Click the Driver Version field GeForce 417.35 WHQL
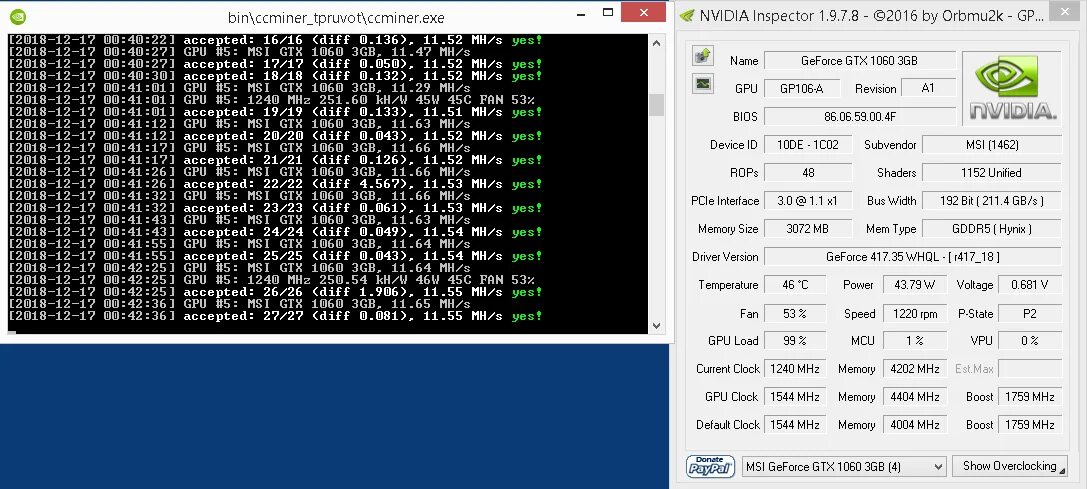Image resolution: width=1087 pixels, height=489 pixels. pos(912,257)
